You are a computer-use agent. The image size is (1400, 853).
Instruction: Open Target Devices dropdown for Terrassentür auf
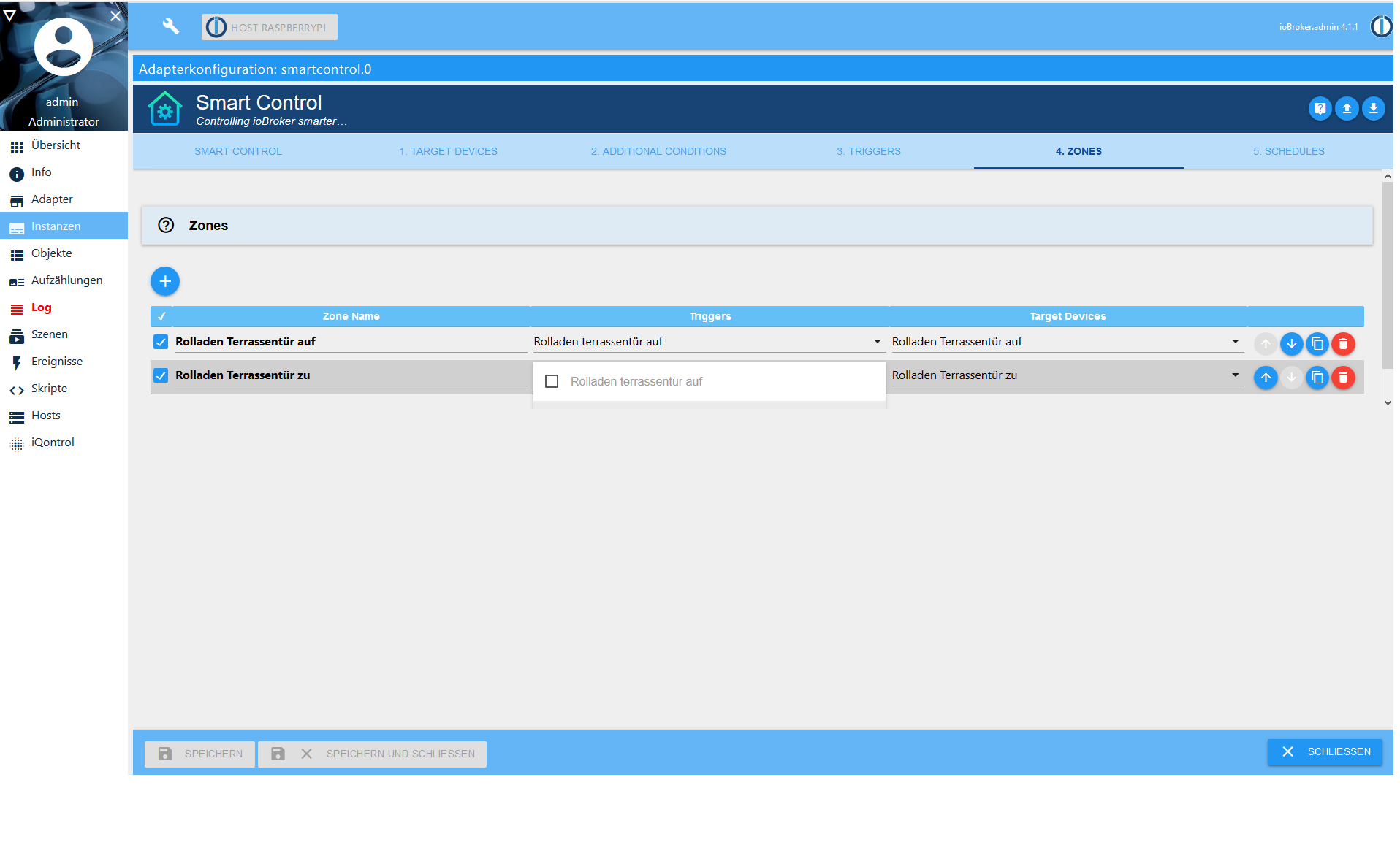click(1067, 342)
